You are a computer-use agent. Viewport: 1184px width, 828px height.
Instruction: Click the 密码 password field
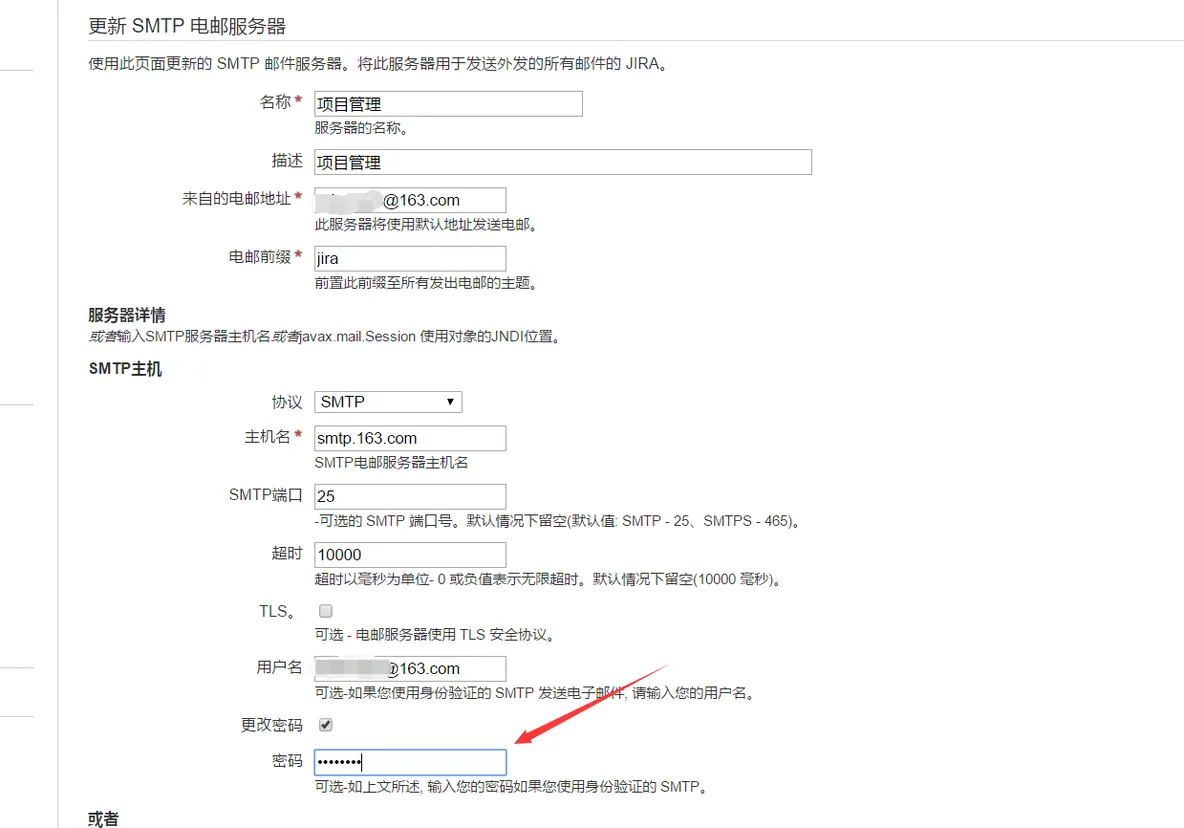(x=410, y=762)
